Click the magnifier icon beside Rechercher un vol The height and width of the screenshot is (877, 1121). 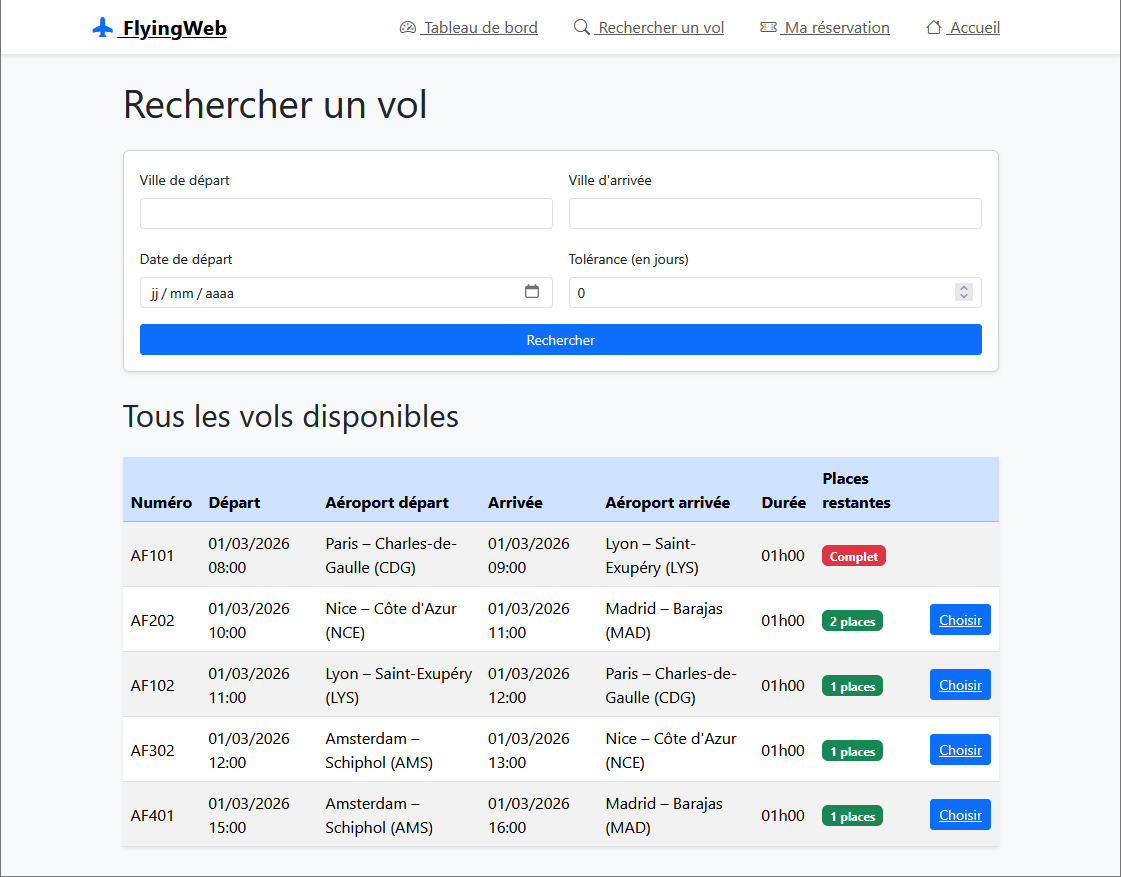pyautogui.click(x=581, y=27)
